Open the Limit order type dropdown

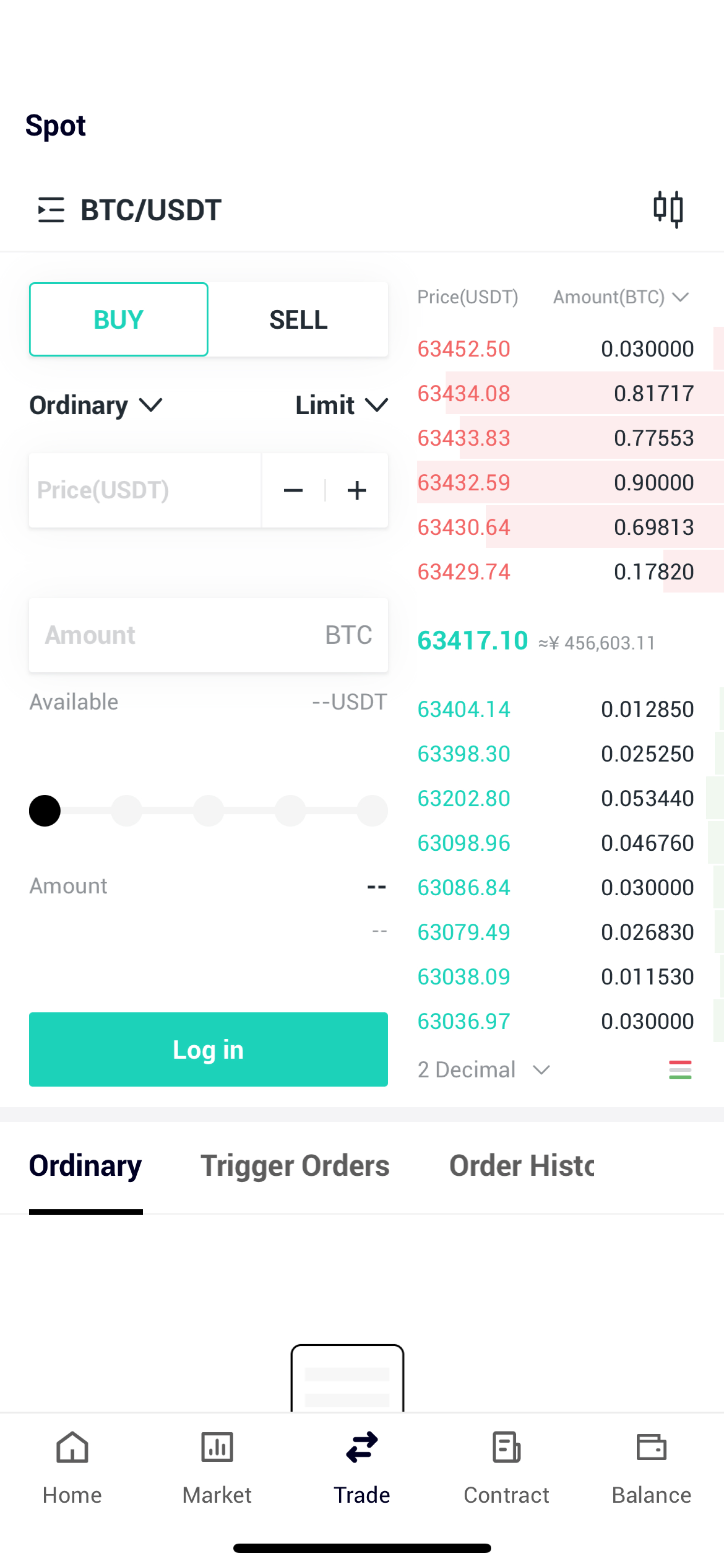pos(341,406)
